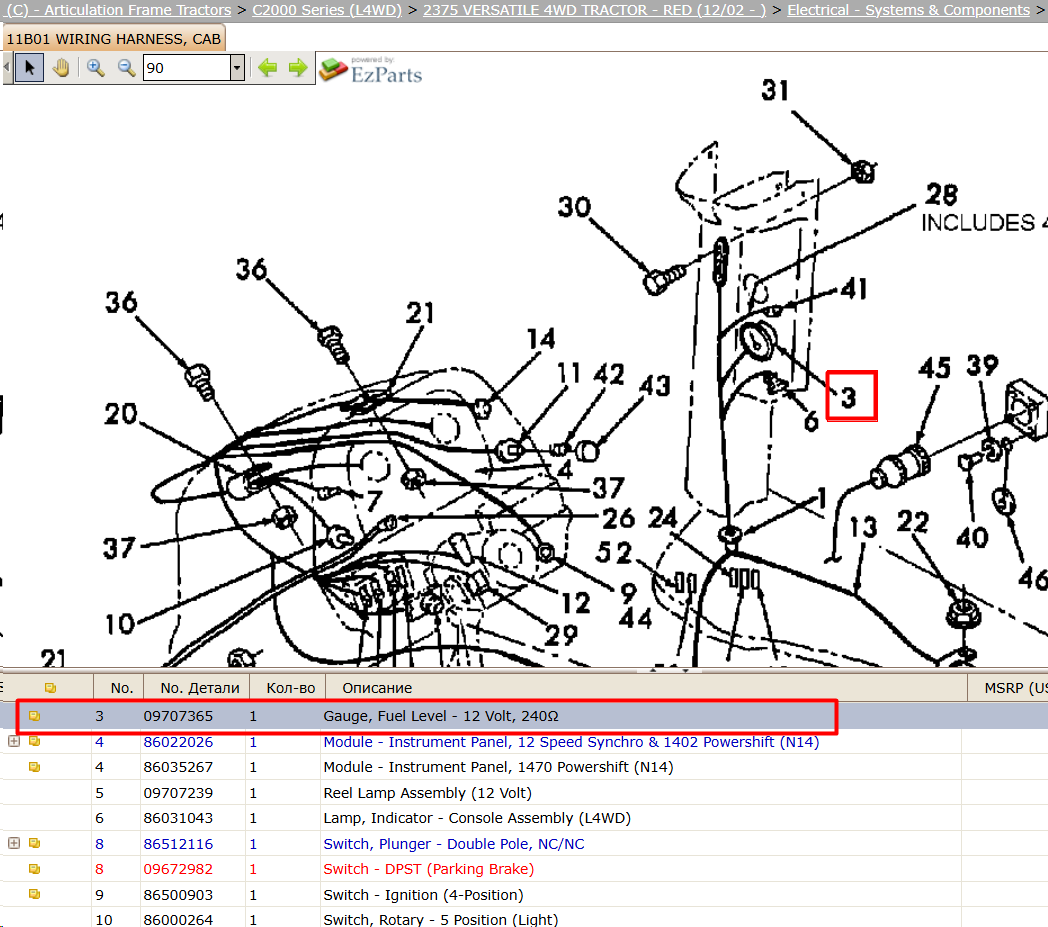The width and height of the screenshot is (1048, 927).
Task: Click callout number 14 in diagram
Action: (x=541, y=339)
